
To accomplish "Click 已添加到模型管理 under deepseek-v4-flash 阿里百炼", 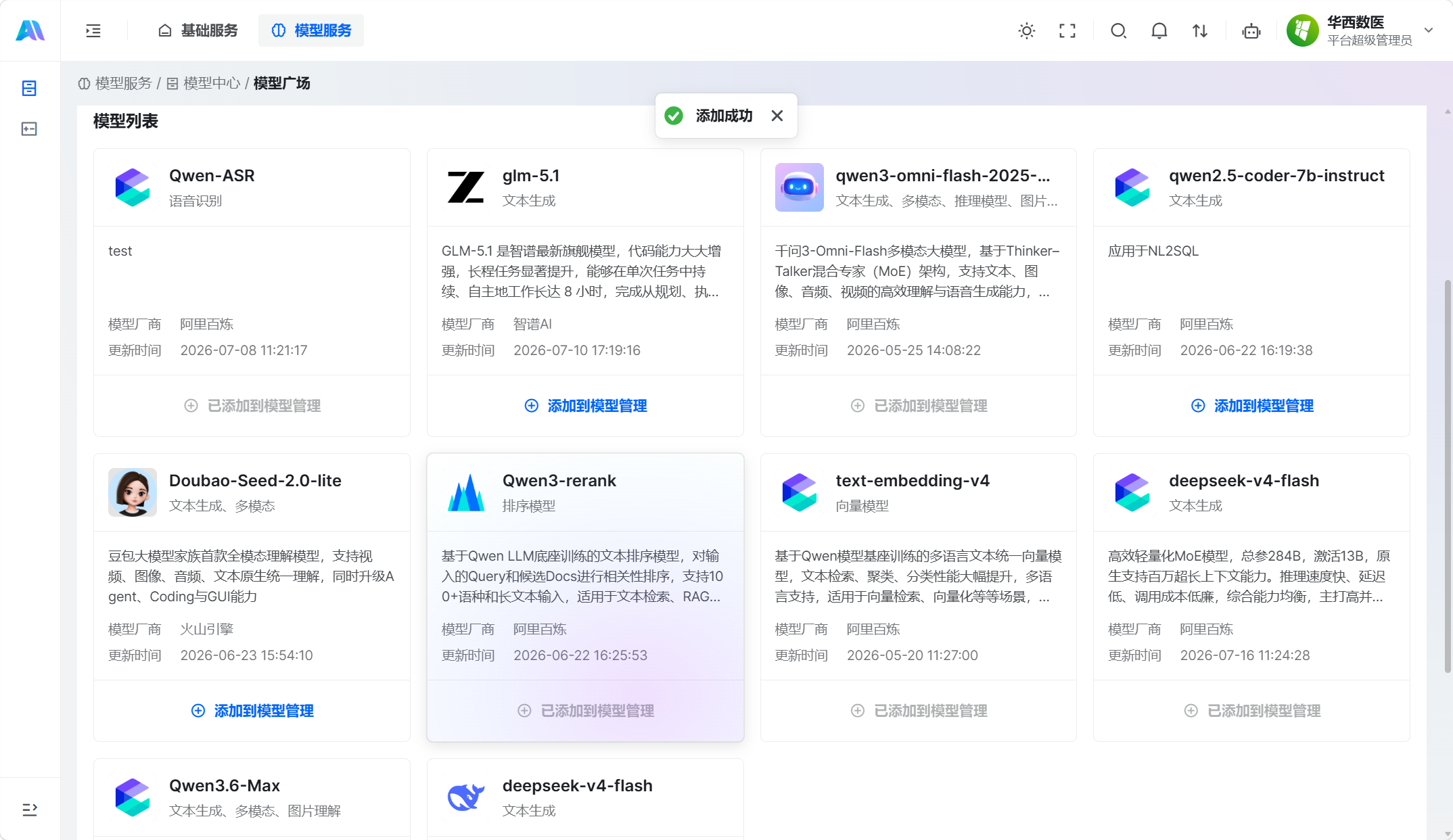I will [1252, 711].
